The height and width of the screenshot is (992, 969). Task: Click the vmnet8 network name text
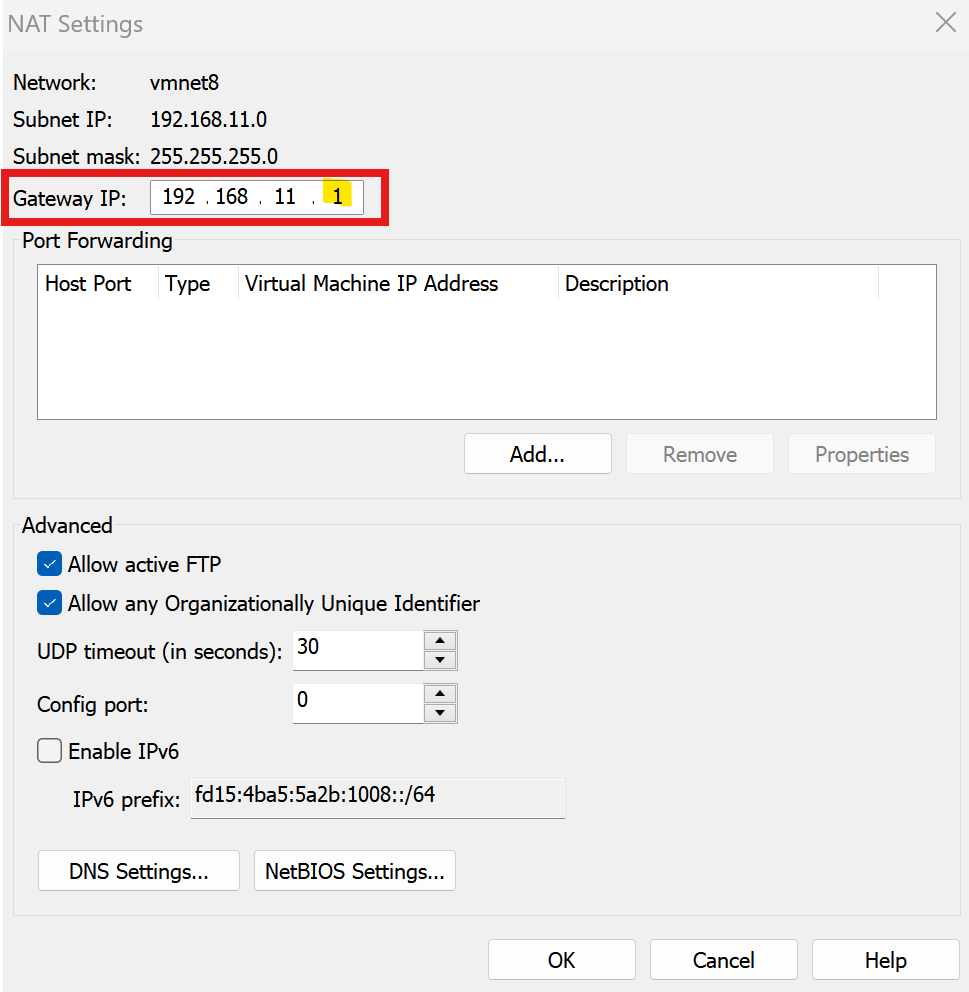pyautogui.click(x=184, y=82)
